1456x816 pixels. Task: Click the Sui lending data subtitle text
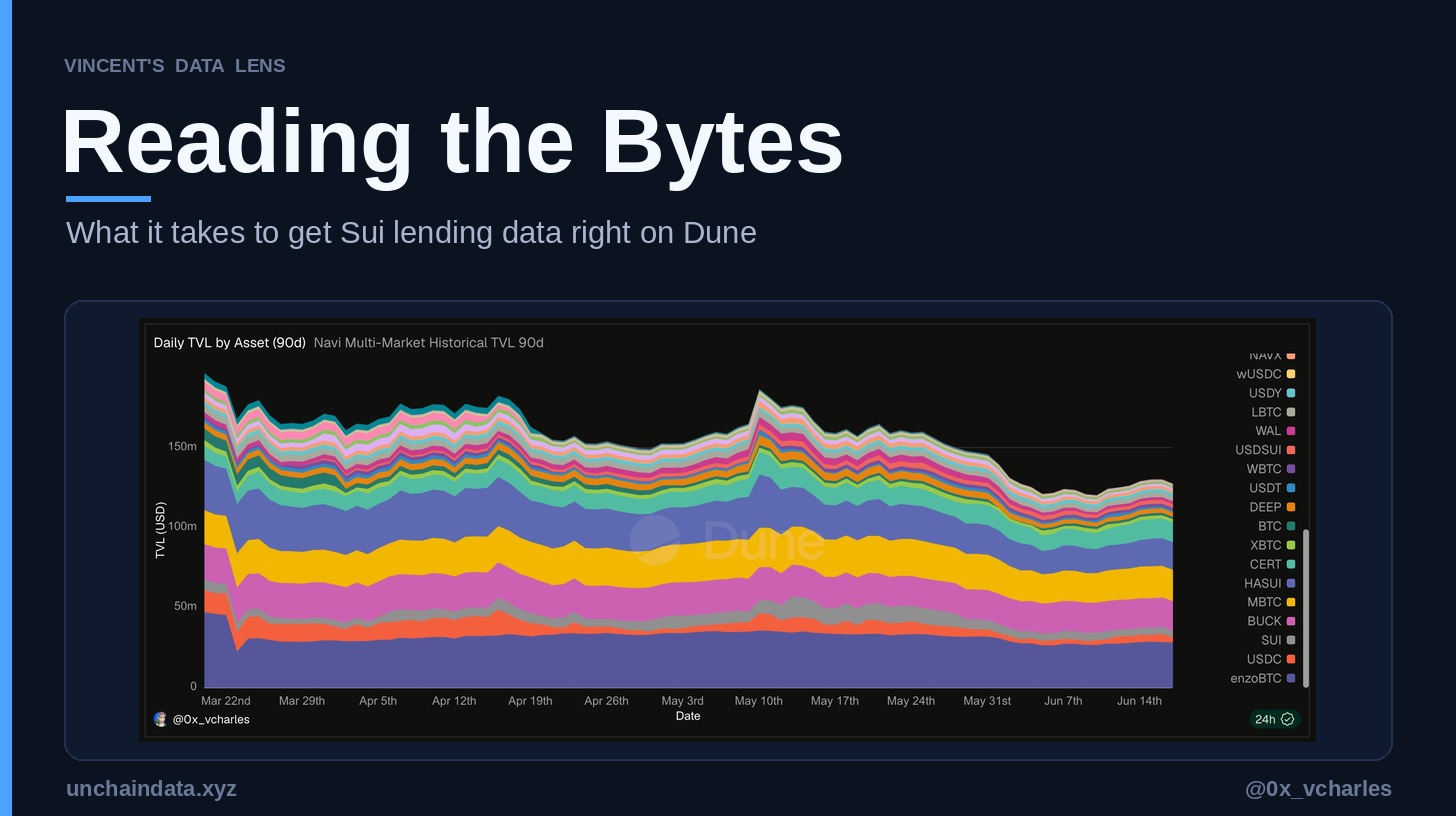coord(411,232)
